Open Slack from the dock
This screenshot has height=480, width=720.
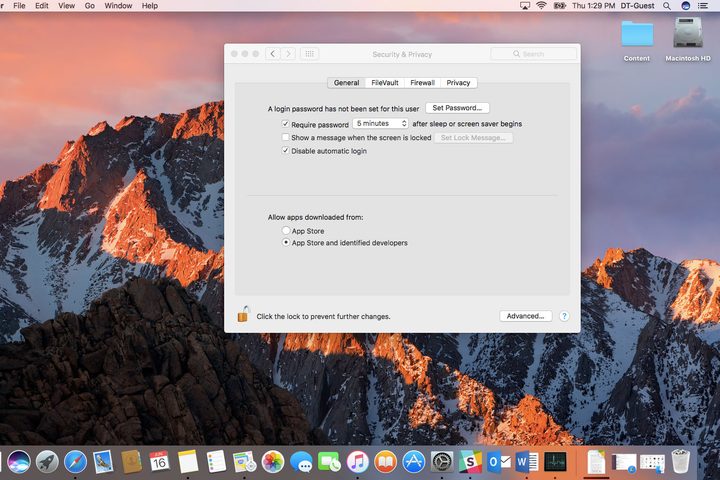[x=470, y=462]
